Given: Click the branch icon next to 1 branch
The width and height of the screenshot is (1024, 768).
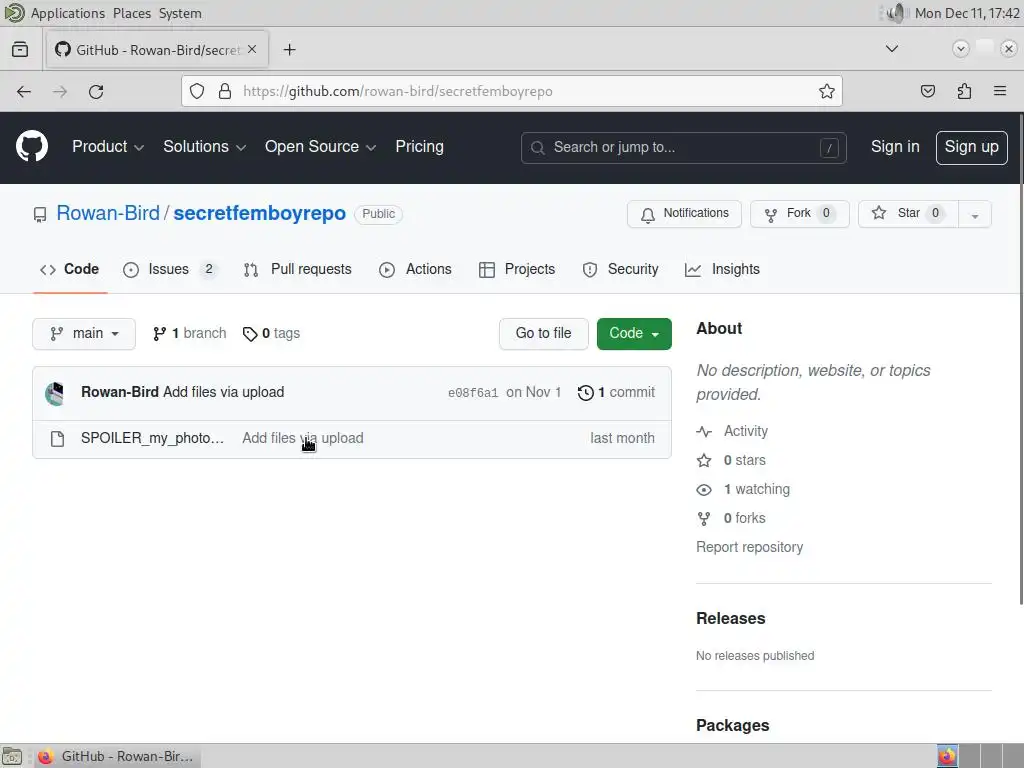Looking at the screenshot, I should coord(159,334).
